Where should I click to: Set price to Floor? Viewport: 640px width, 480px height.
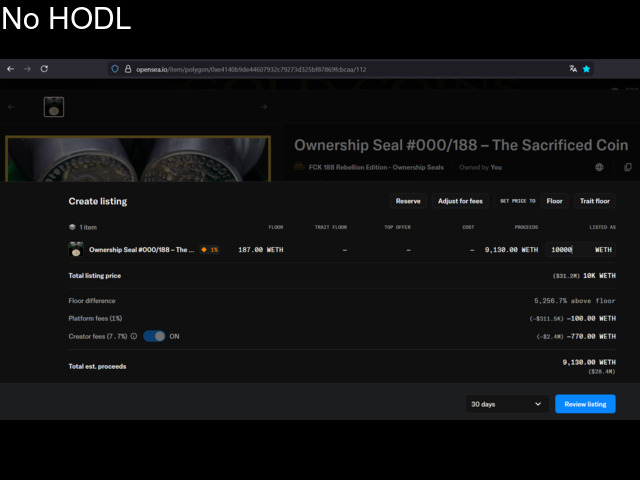point(554,201)
